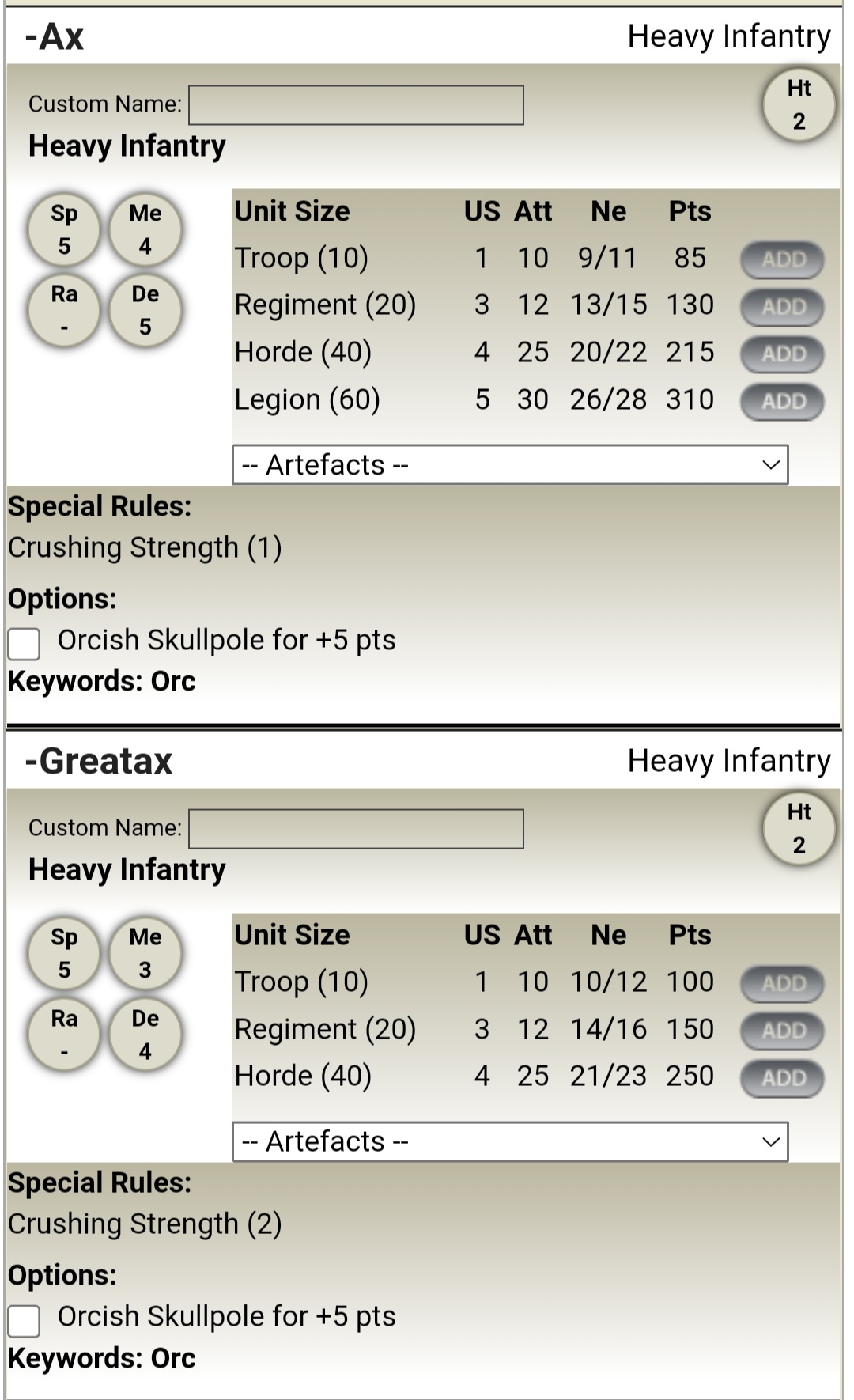Click the Greatax Ht 2 stat badge
The image size is (854, 1400).
[x=799, y=829]
